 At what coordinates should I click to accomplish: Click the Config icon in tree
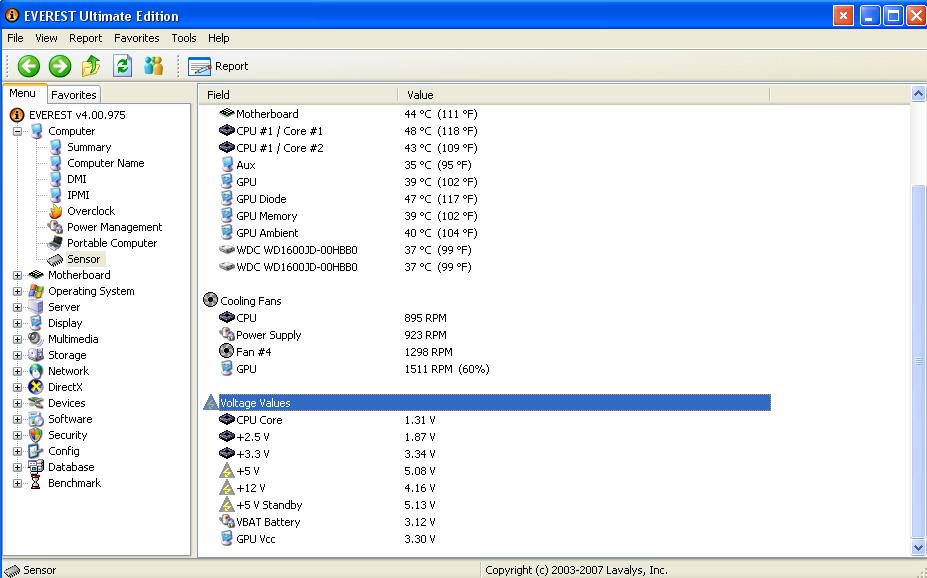(36, 451)
